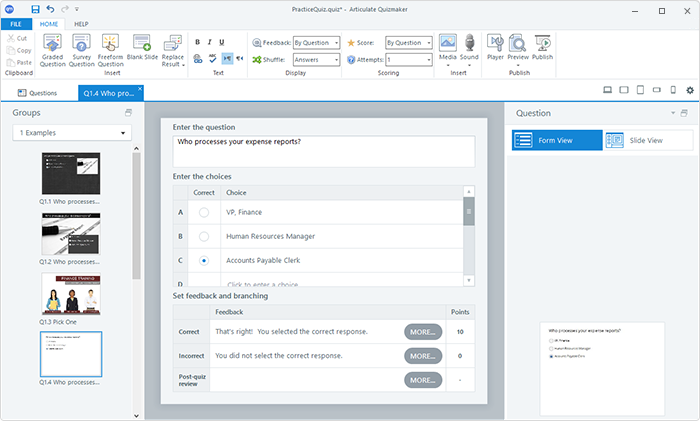700x421 pixels.
Task: Toggle bold text formatting
Action: pos(197,42)
